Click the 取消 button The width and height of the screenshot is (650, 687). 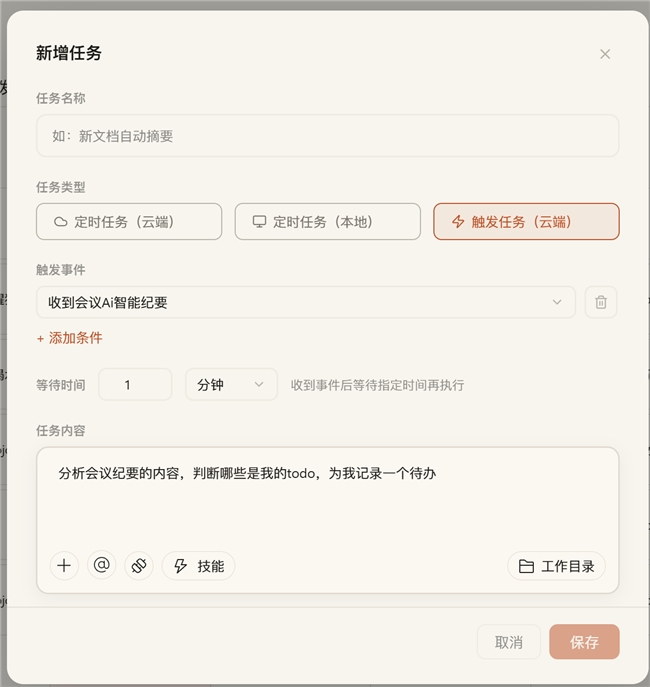point(509,642)
